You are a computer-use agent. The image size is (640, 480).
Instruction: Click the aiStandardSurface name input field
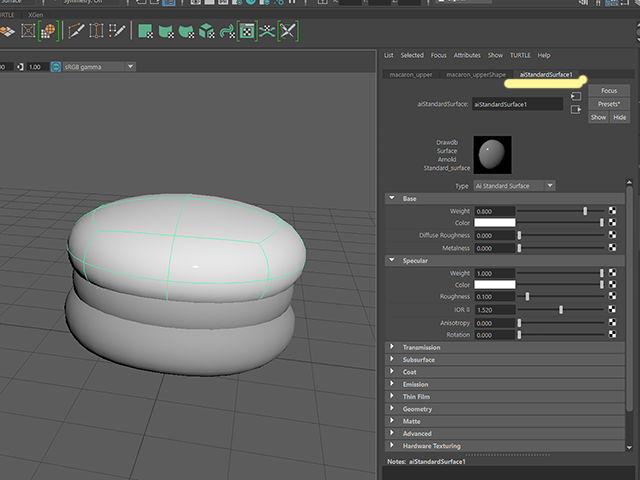517,104
